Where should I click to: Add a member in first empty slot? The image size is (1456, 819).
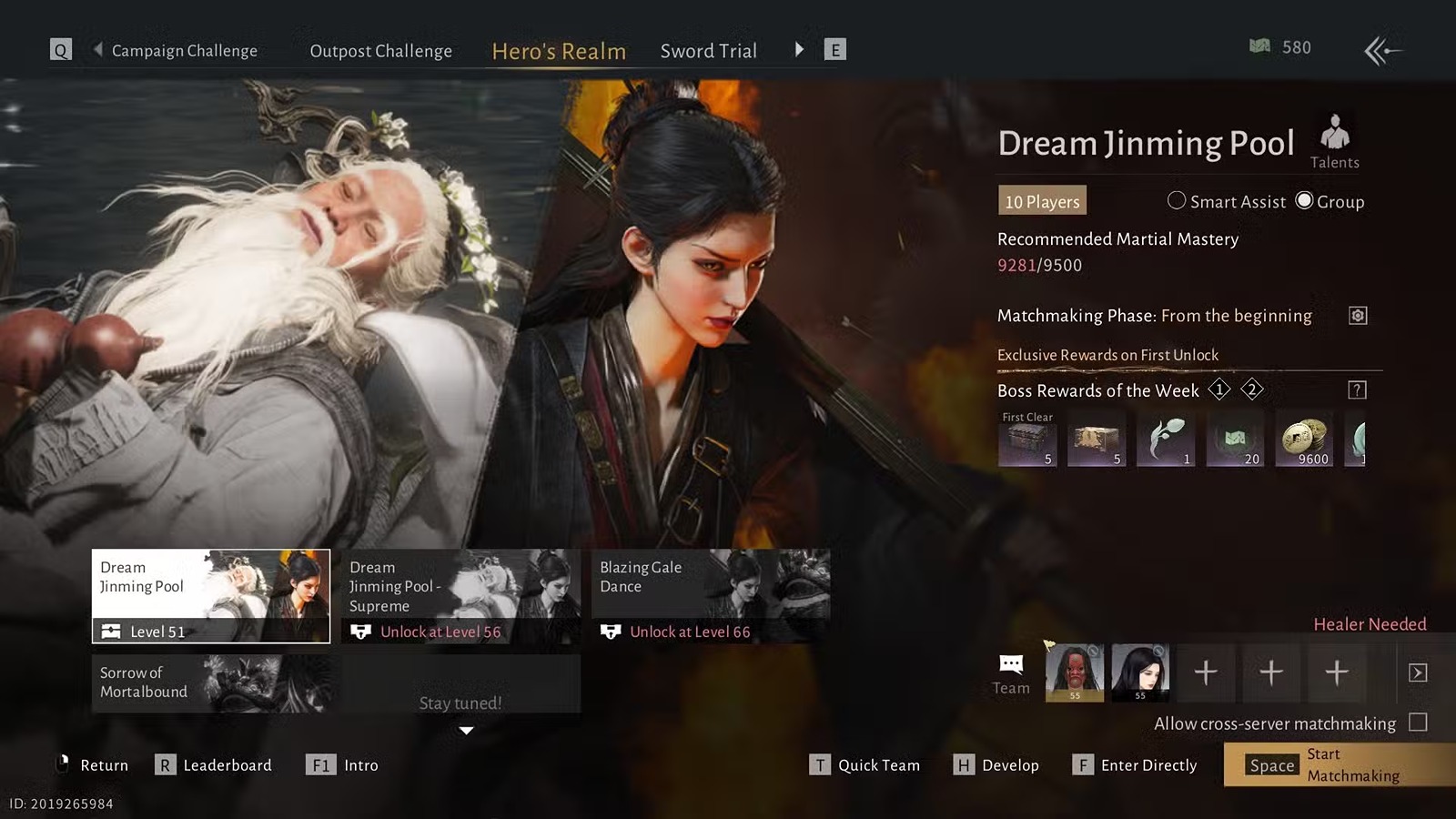click(1206, 673)
